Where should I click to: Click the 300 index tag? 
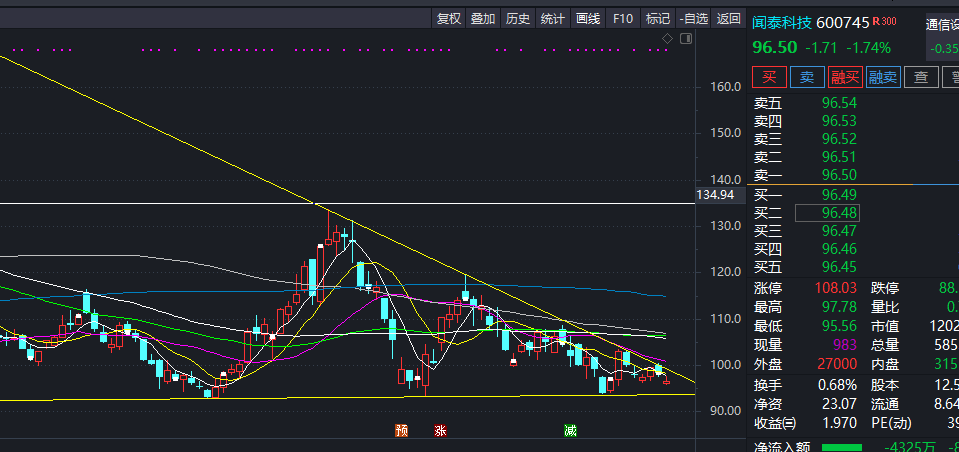click(889, 21)
